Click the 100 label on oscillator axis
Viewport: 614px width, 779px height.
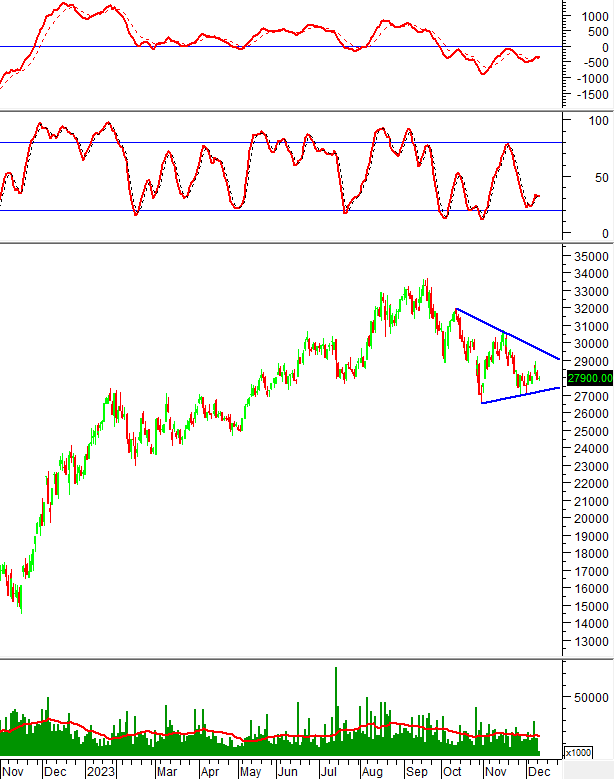pos(599,121)
